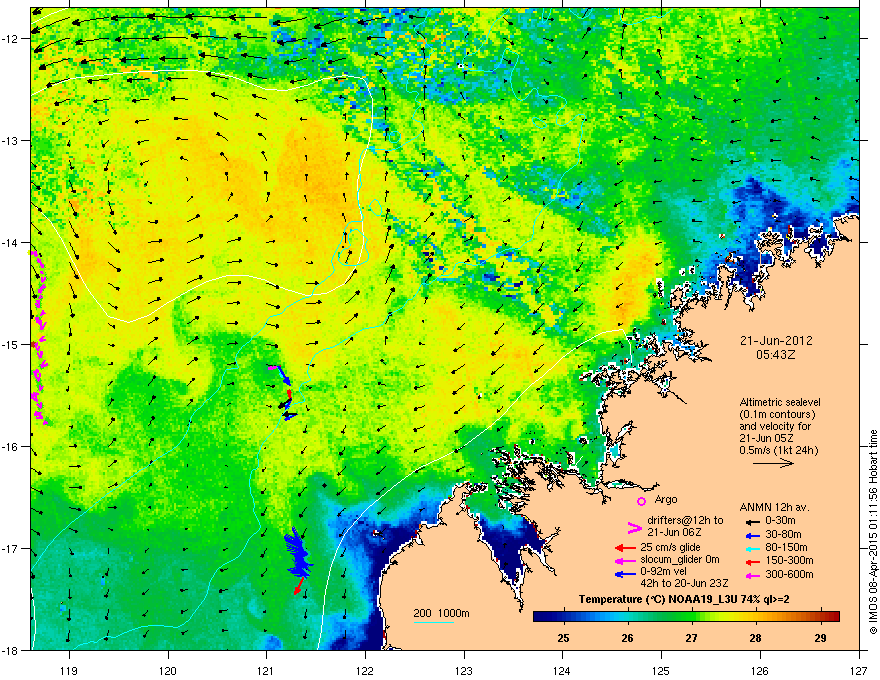The image size is (880, 680).
Task: Click the 25 cm/s glide label
Action: 670,548
